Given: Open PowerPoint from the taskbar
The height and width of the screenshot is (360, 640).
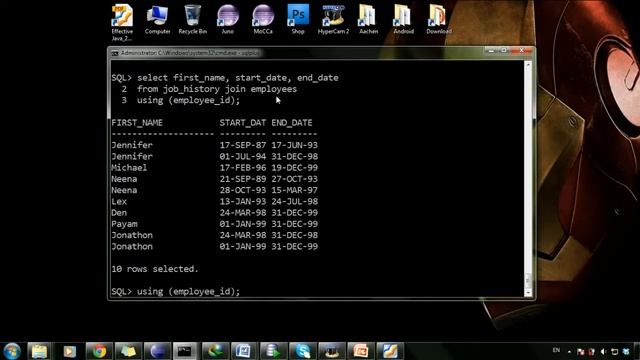Looking at the screenshot, I should 361,351.
